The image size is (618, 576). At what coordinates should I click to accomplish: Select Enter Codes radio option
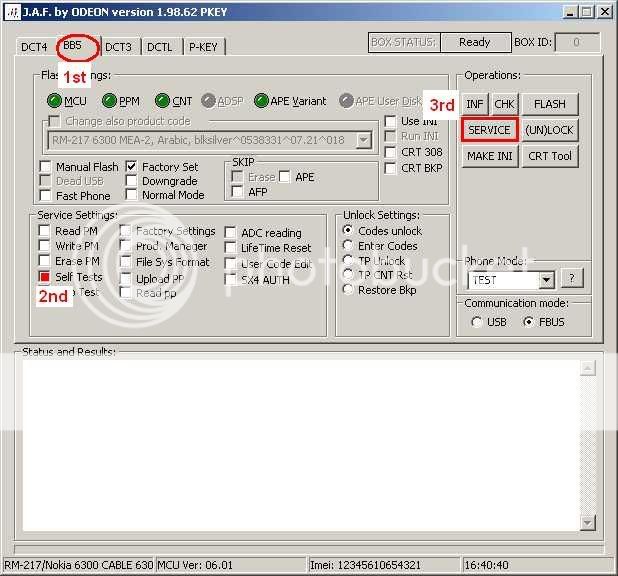click(x=348, y=246)
